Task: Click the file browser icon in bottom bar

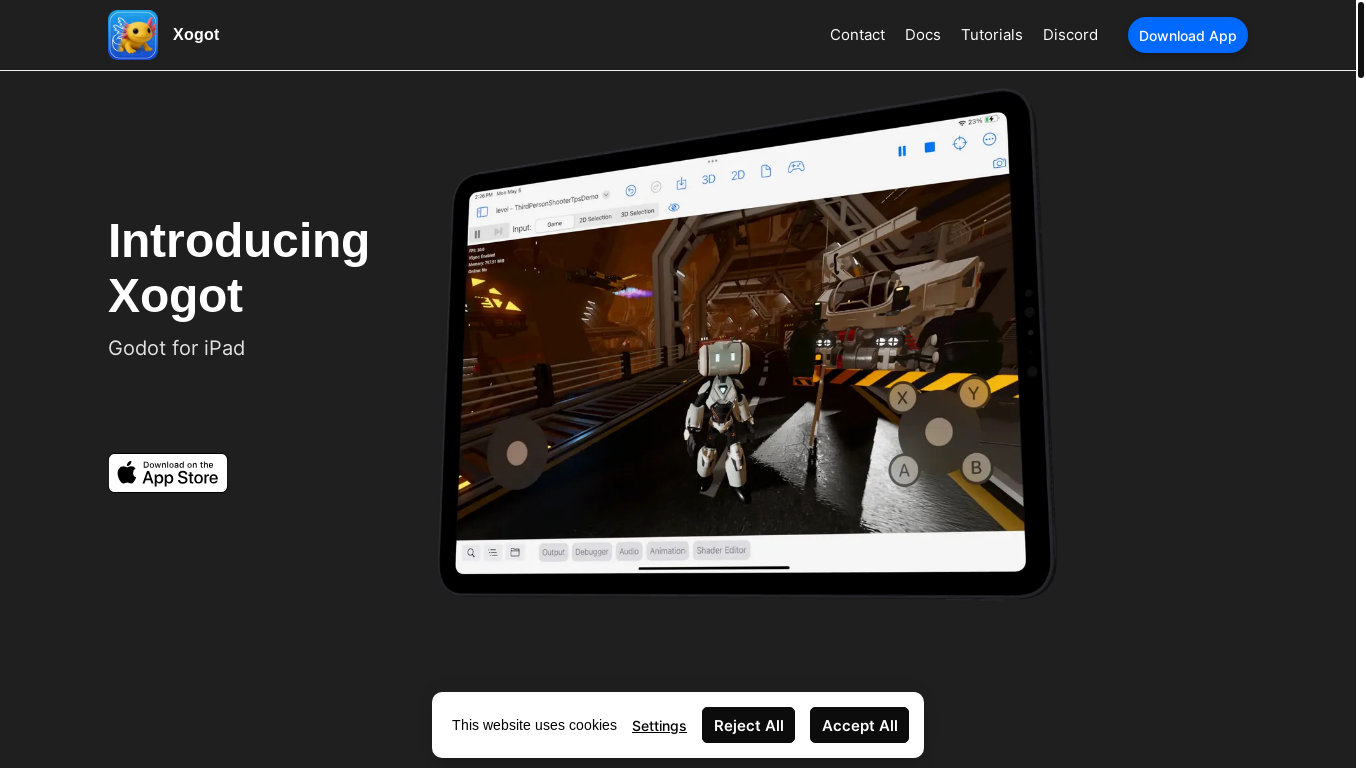Action: (x=515, y=552)
